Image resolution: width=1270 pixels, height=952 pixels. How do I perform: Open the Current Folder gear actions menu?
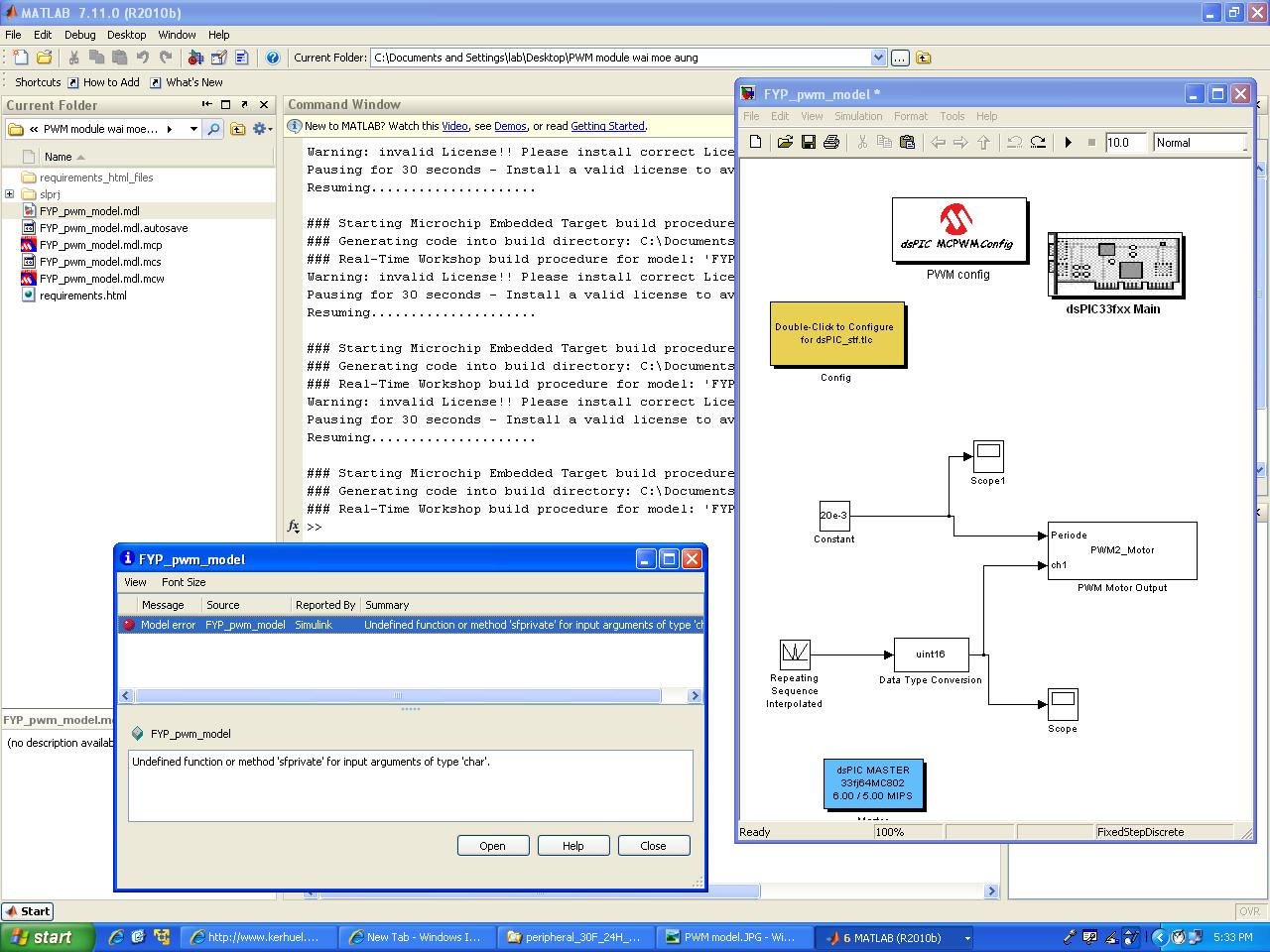[261, 129]
